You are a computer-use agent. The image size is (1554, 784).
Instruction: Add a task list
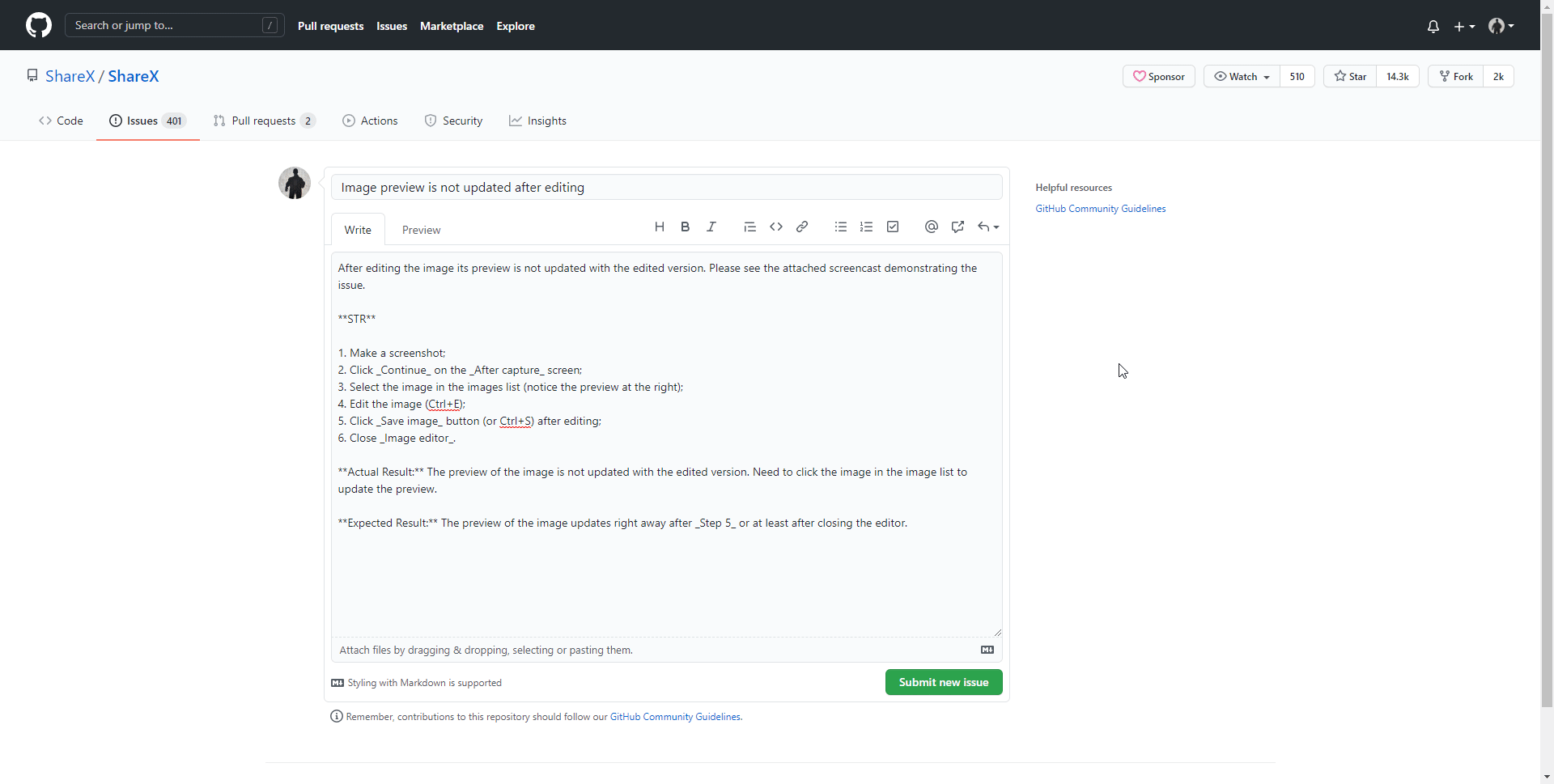point(893,227)
